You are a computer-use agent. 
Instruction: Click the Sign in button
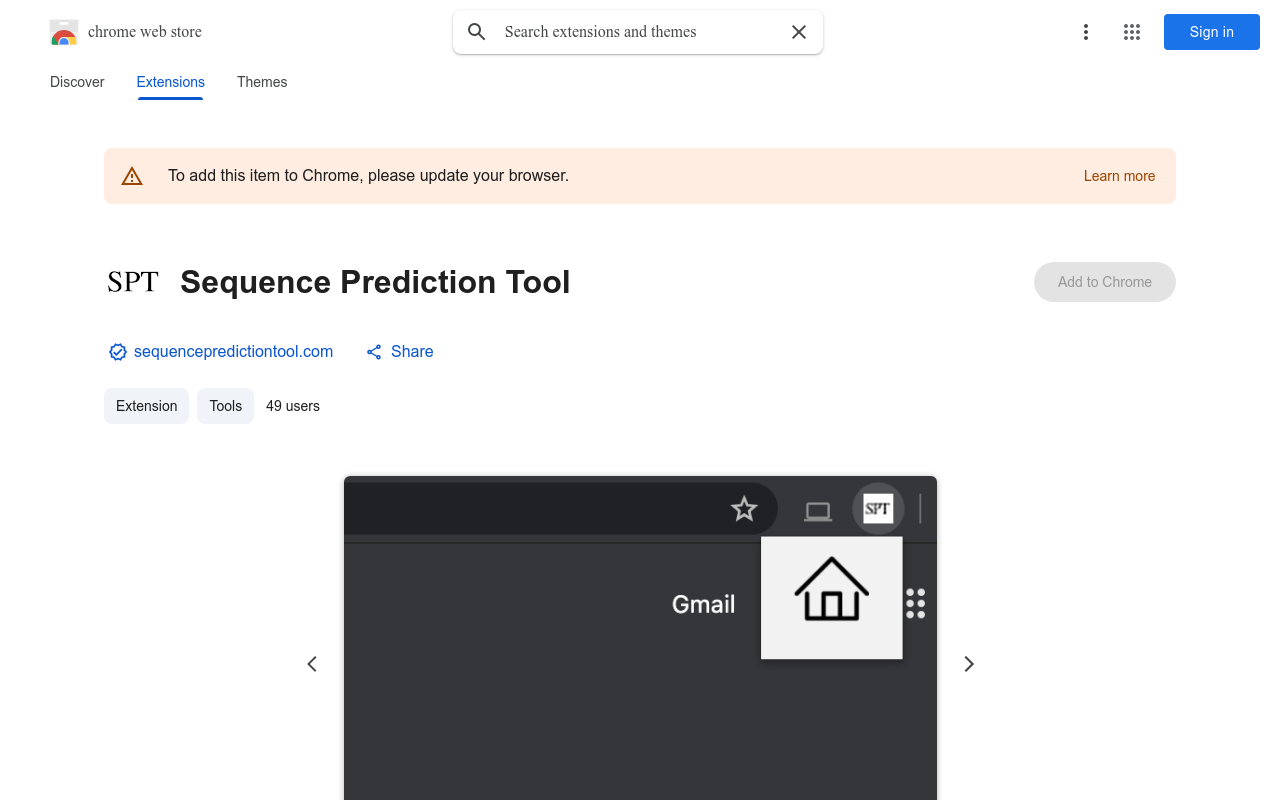[x=1212, y=32]
